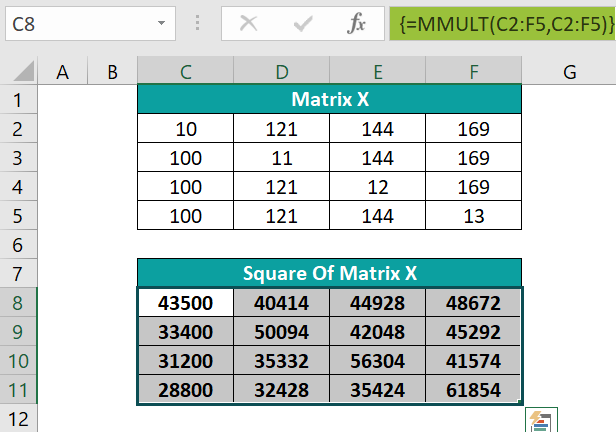
Task: Select column D header
Action: 281,72
